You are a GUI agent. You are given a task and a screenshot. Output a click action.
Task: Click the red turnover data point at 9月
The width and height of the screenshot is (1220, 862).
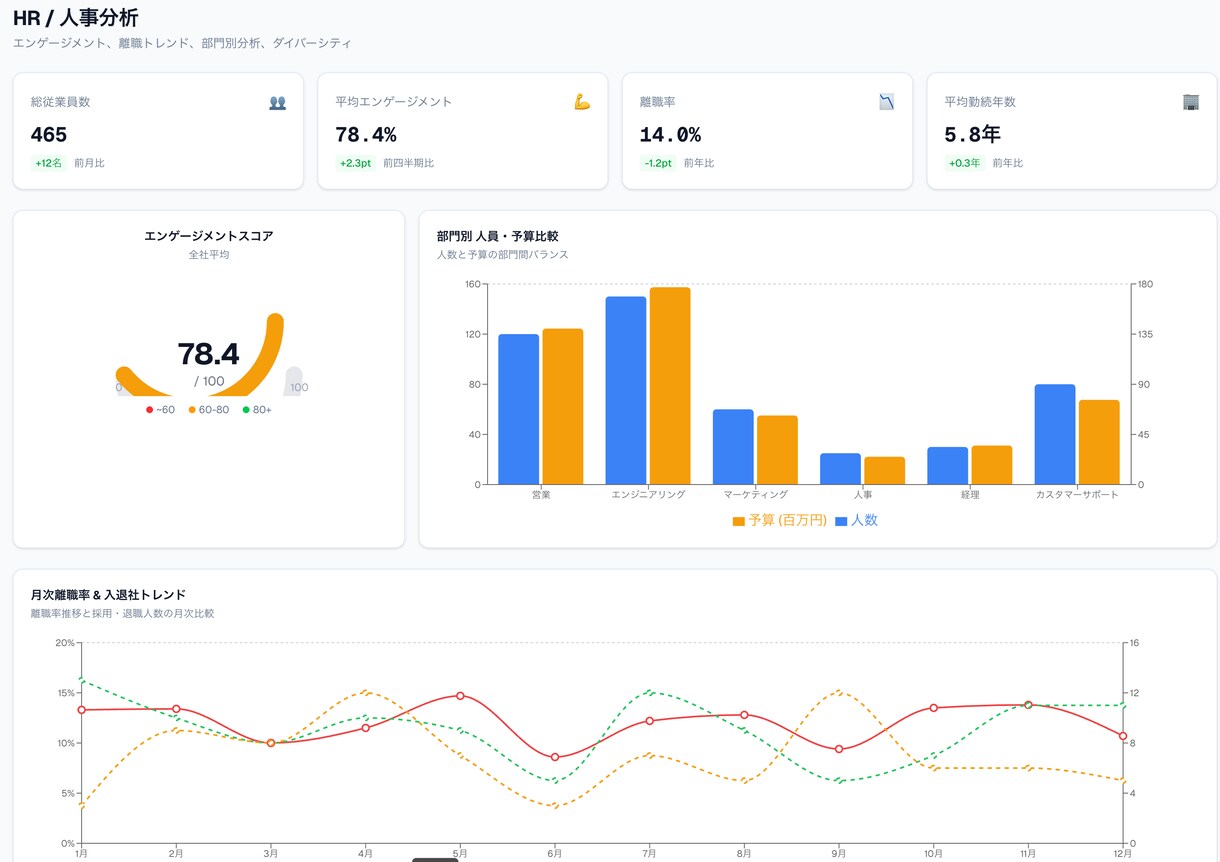(839, 749)
